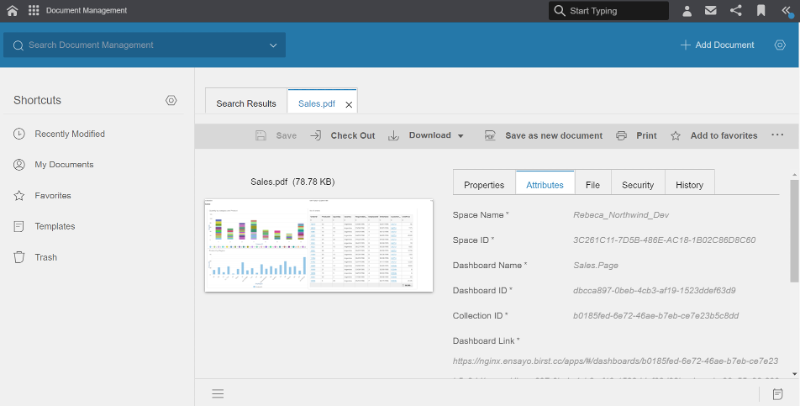The height and width of the screenshot is (406, 800).
Task: Click the hamburger menu at bottom
Action: (217, 393)
